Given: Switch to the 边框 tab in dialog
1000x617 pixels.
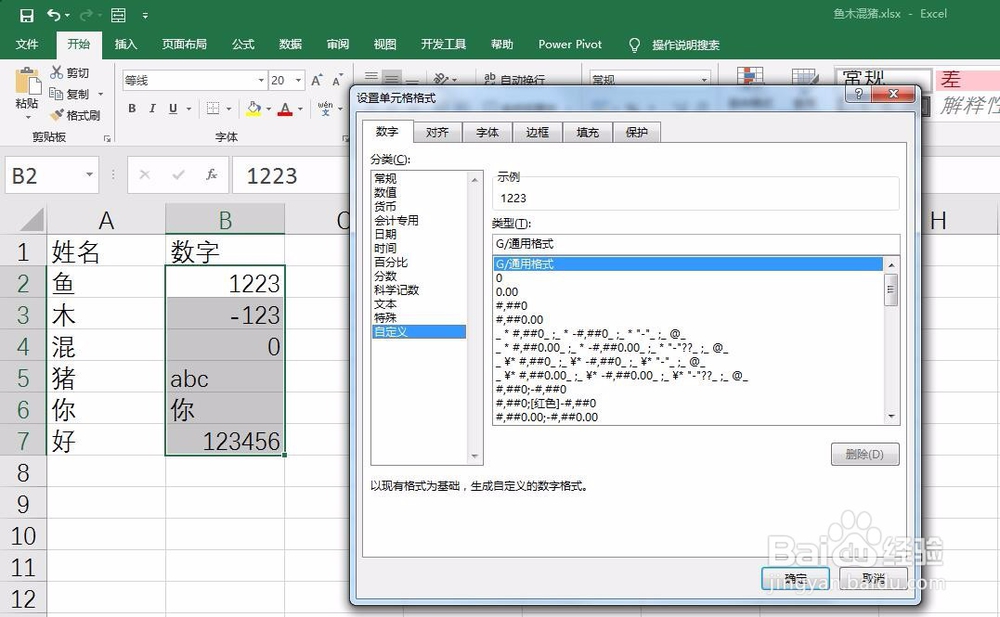Looking at the screenshot, I should pos(537,131).
